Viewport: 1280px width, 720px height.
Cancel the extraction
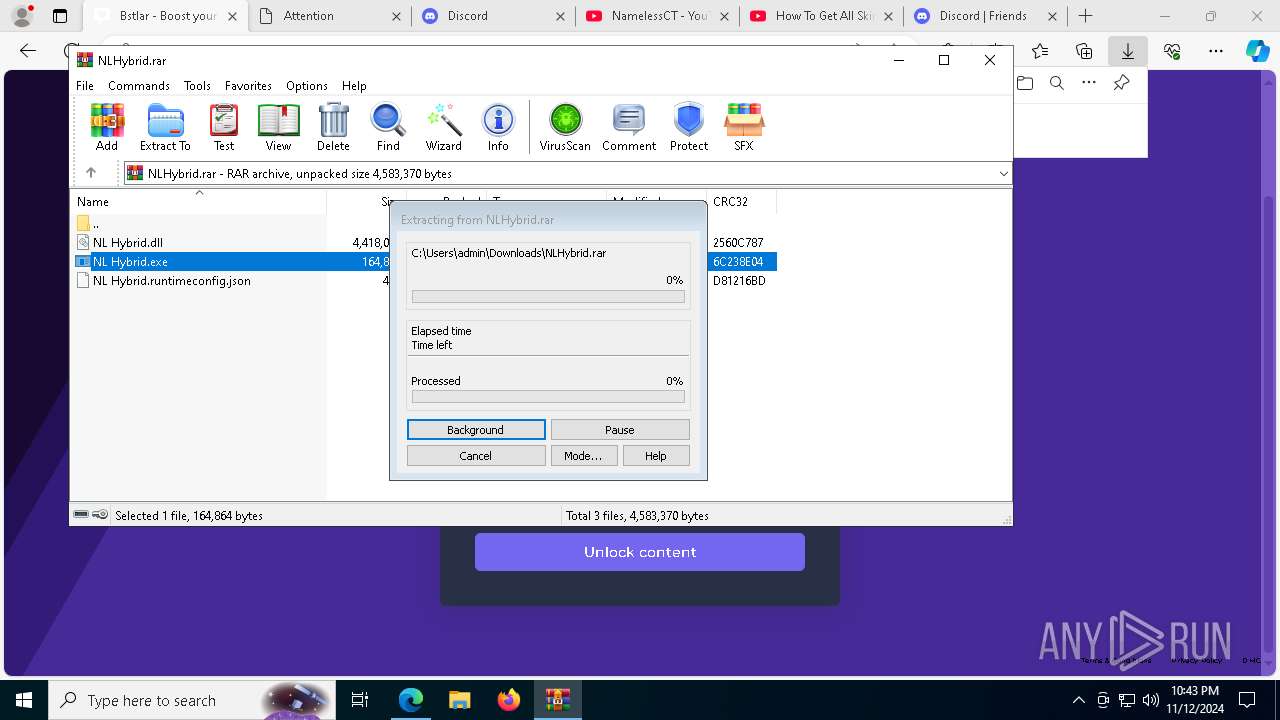[x=476, y=456]
